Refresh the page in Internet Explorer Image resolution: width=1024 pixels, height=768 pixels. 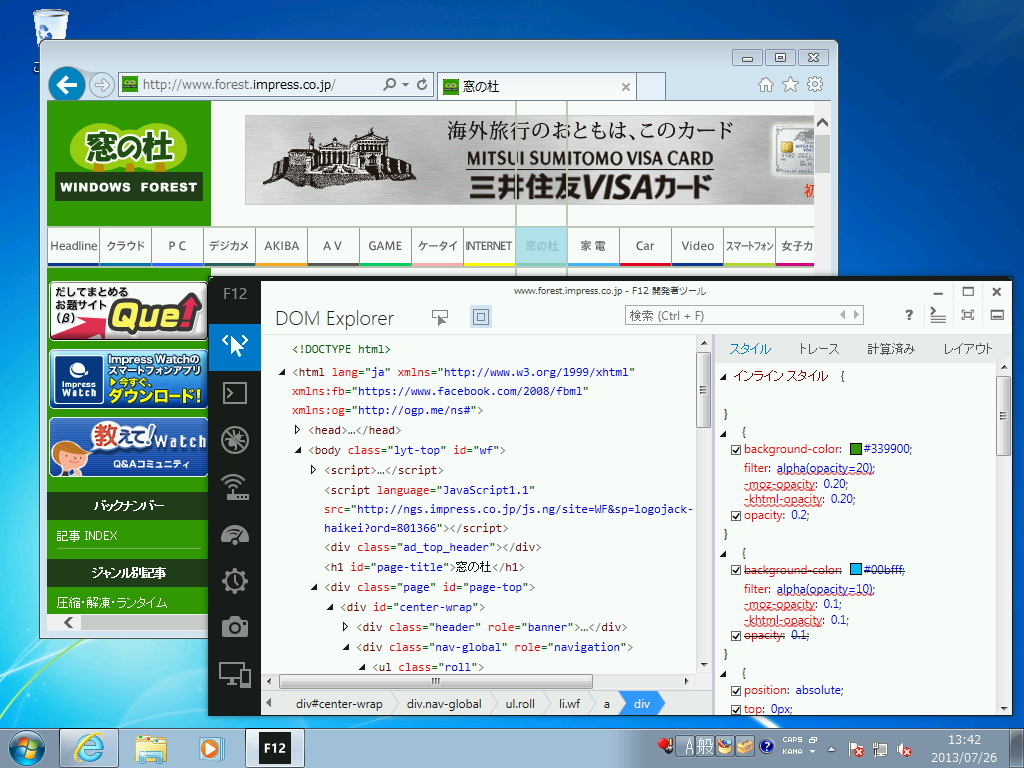(x=422, y=84)
